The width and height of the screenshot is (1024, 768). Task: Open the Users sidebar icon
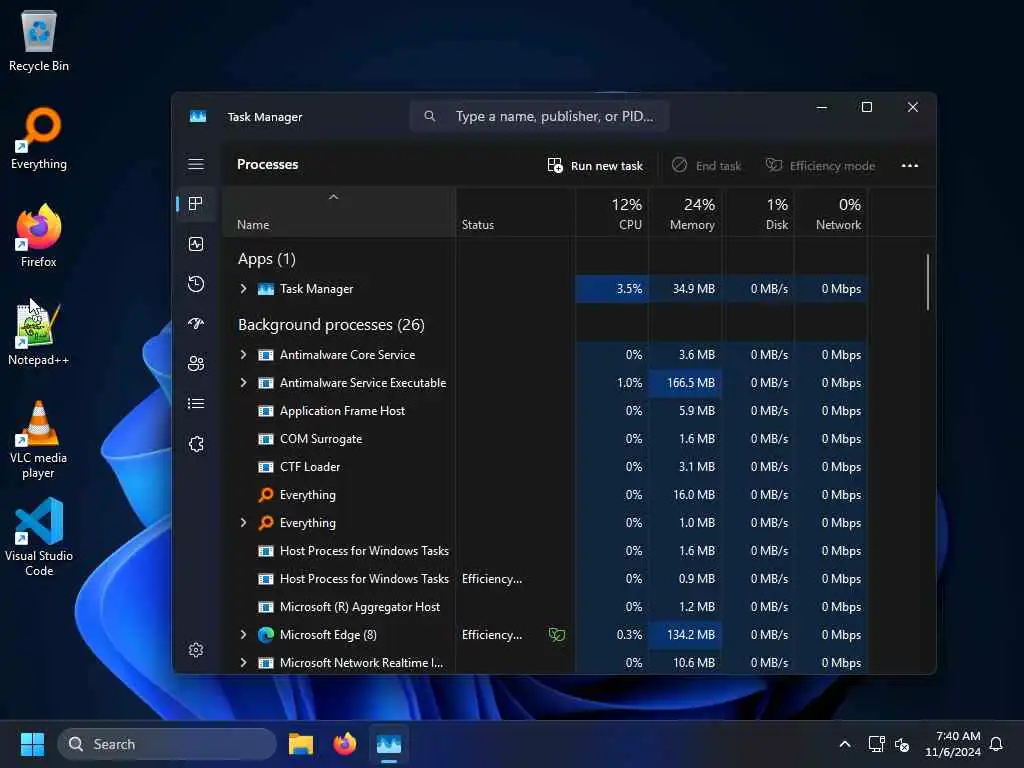click(196, 364)
